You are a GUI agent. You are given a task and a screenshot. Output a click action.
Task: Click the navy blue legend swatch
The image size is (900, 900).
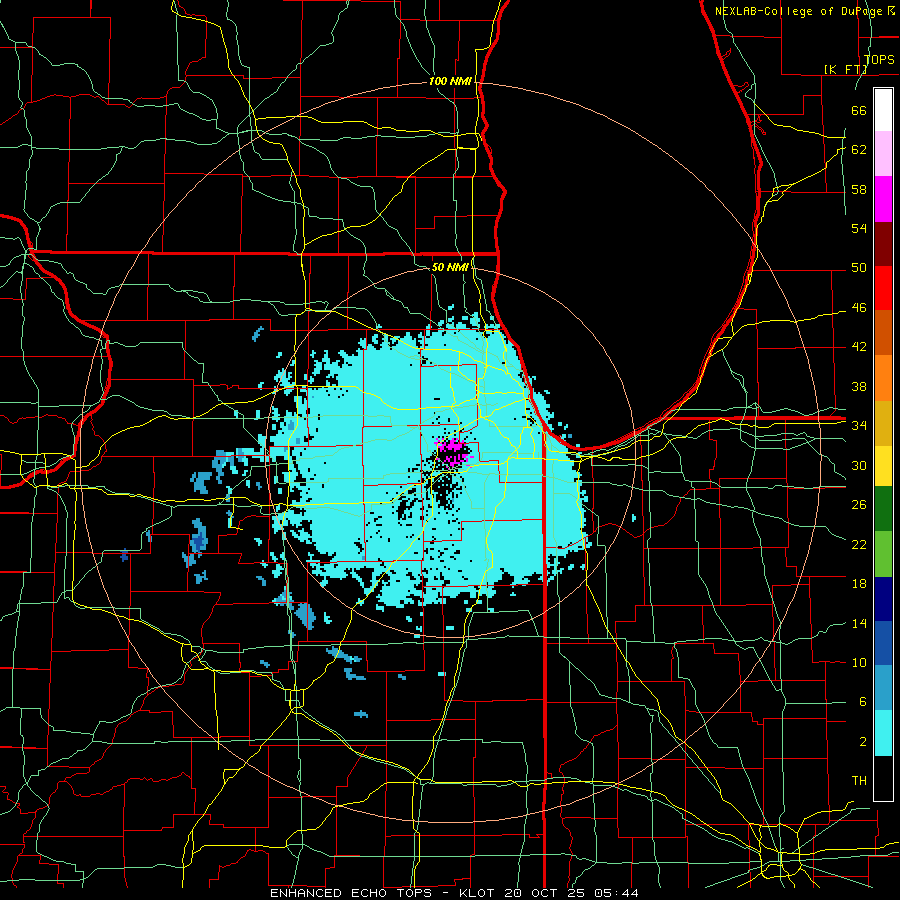click(x=883, y=599)
